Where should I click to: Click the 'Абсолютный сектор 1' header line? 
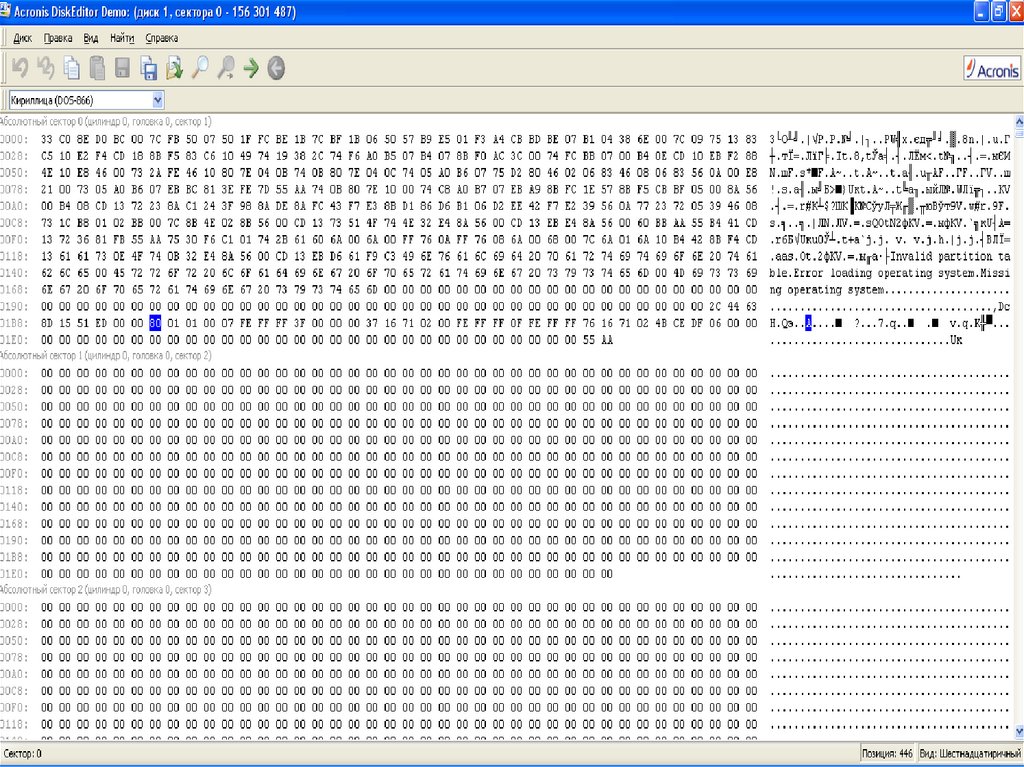tap(106, 355)
